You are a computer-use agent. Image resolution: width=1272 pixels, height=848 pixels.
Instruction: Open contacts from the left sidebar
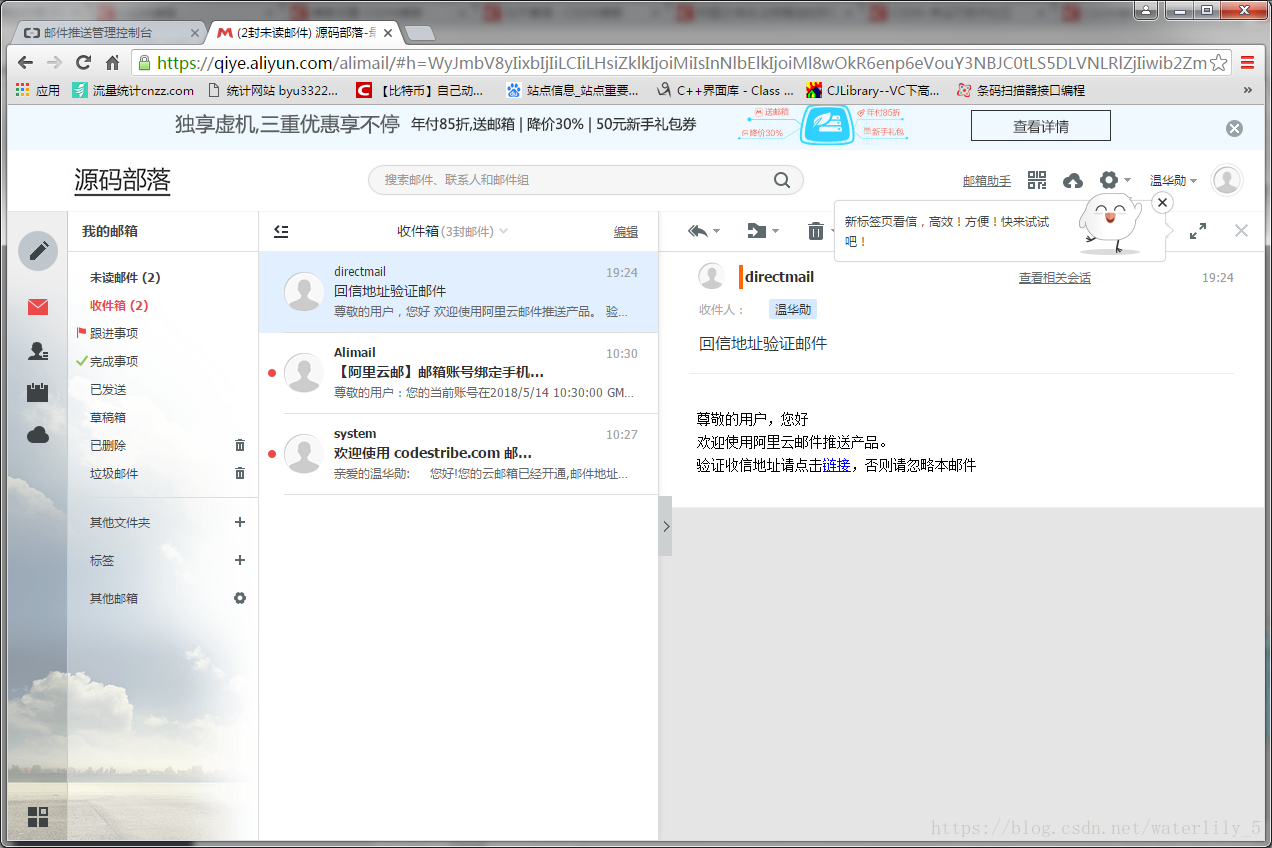(38, 351)
